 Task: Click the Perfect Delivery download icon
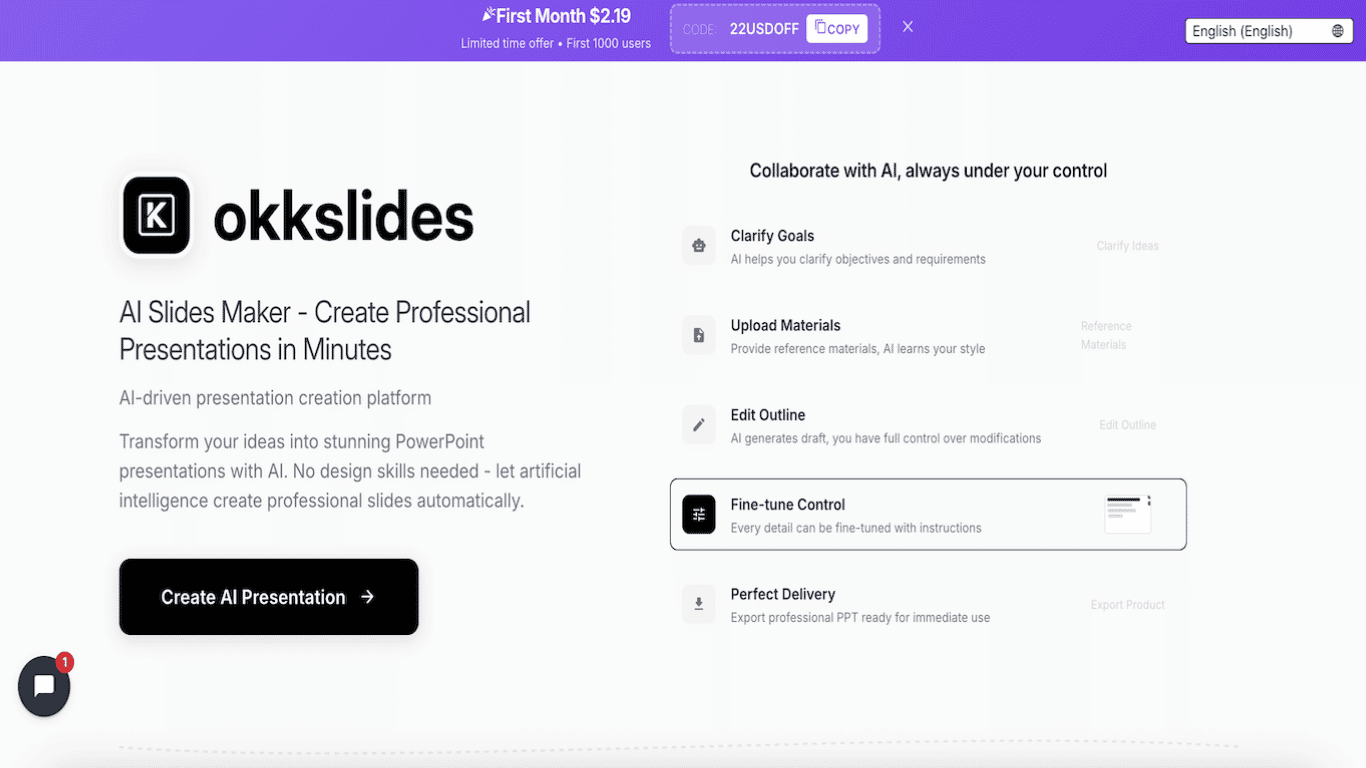pos(698,604)
